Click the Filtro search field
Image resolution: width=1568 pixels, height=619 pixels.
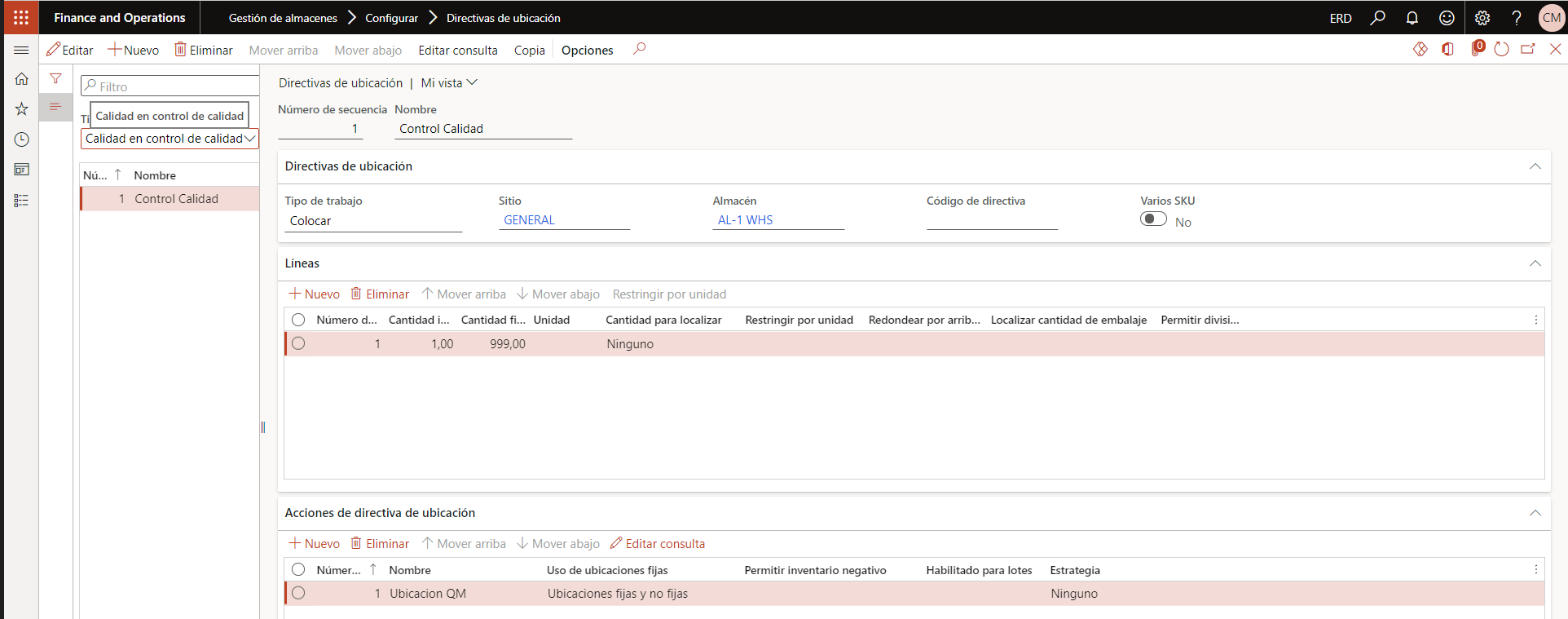click(x=170, y=86)
